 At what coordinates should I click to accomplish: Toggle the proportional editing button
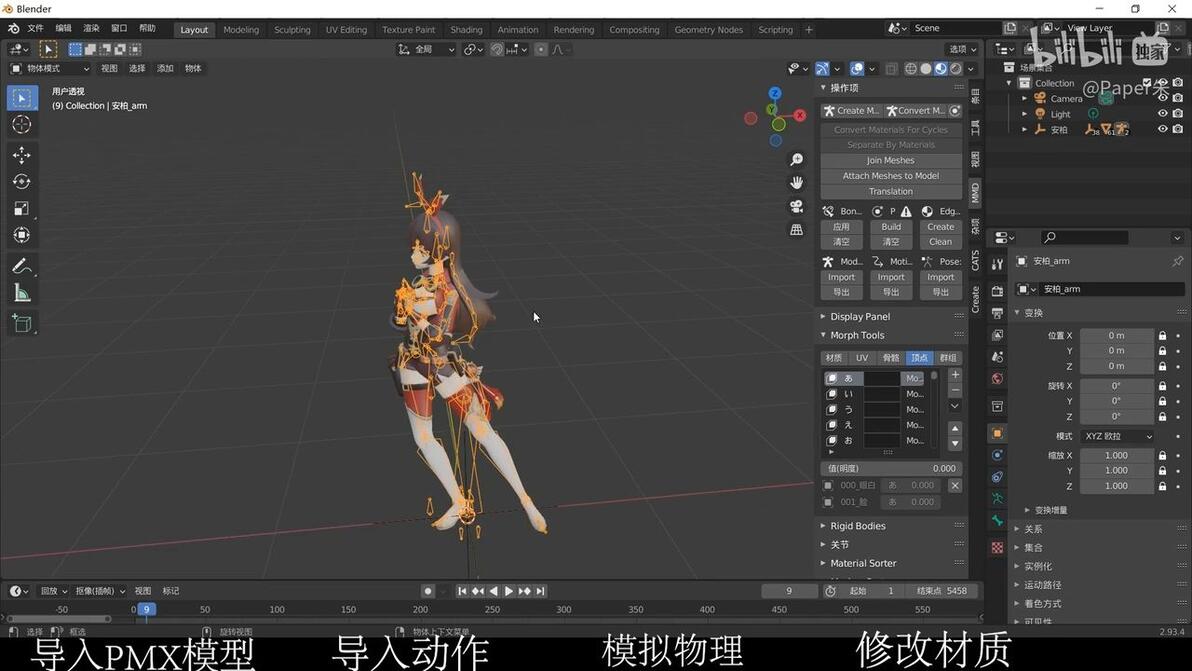pyautogui.click(x=541, y=49)
